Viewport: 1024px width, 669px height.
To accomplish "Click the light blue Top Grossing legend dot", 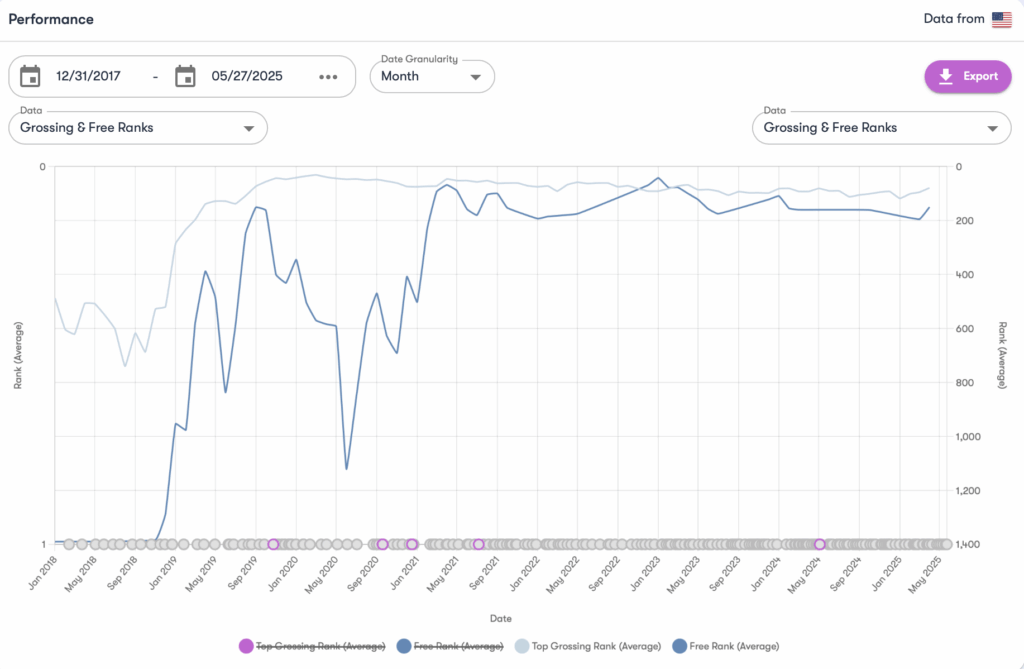I will [x=521, y=646].
